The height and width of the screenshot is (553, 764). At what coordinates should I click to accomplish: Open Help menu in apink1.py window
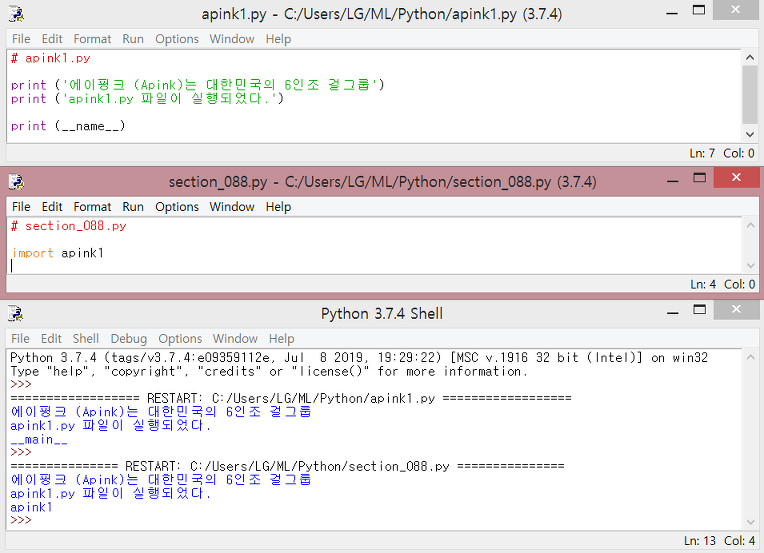click(278, 39)
